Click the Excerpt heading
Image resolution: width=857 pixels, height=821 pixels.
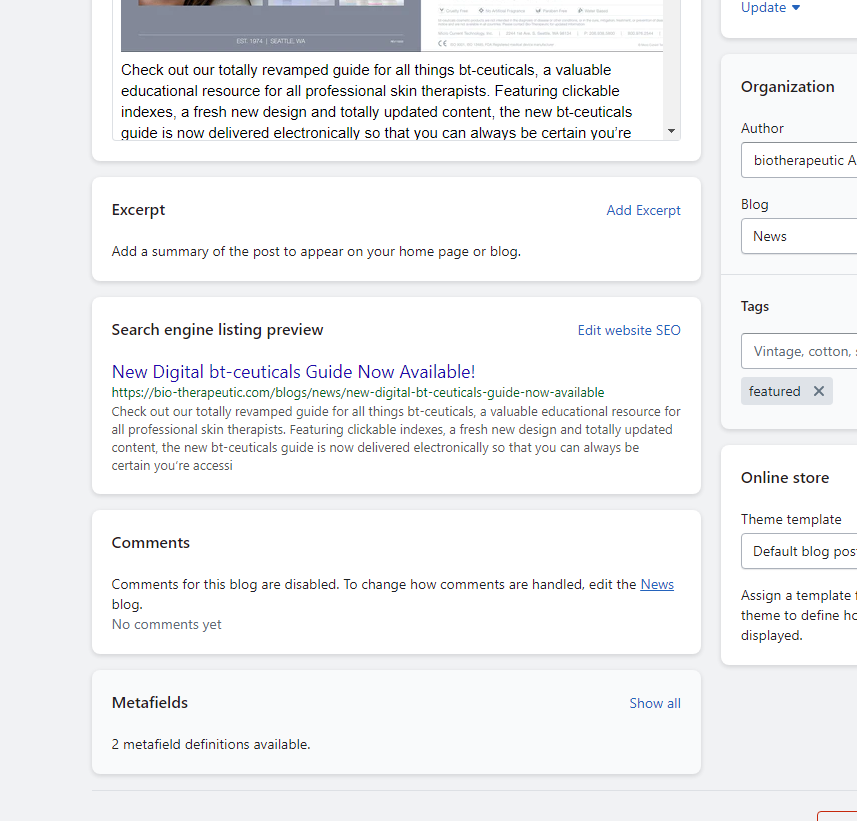click(138, 210)
